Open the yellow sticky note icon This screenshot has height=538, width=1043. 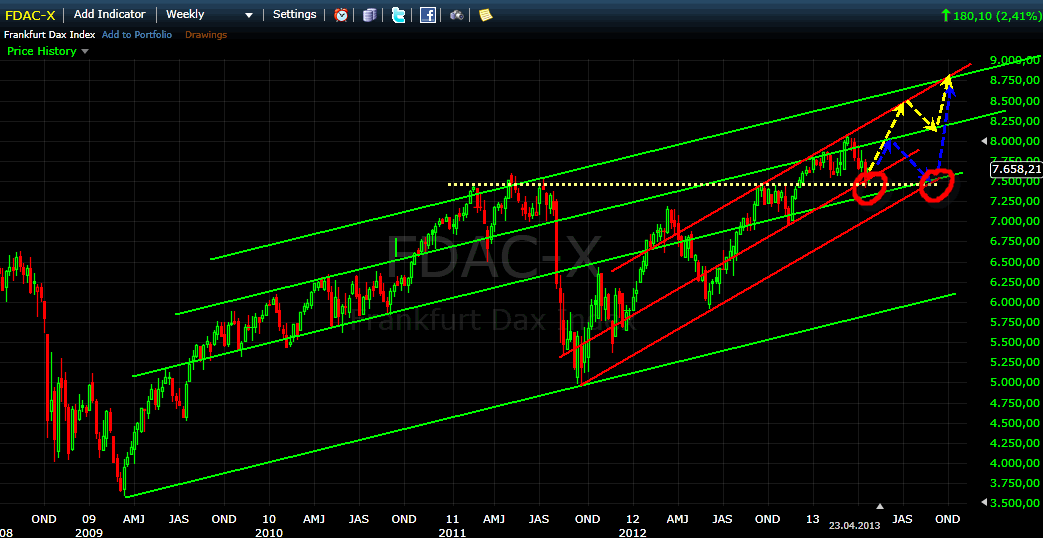click(x=486, y=15)
